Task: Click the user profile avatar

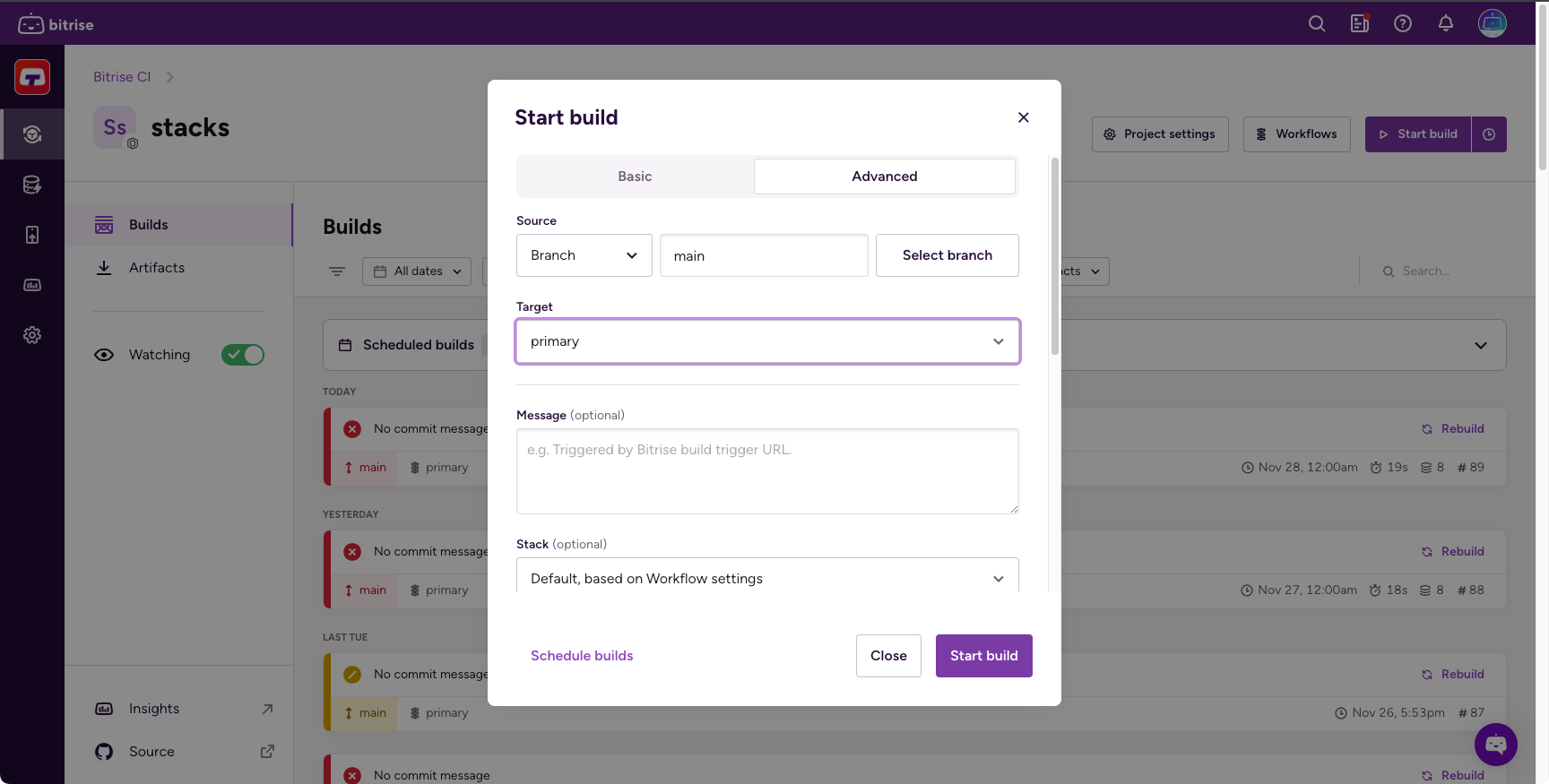Action: point(1492,23)
